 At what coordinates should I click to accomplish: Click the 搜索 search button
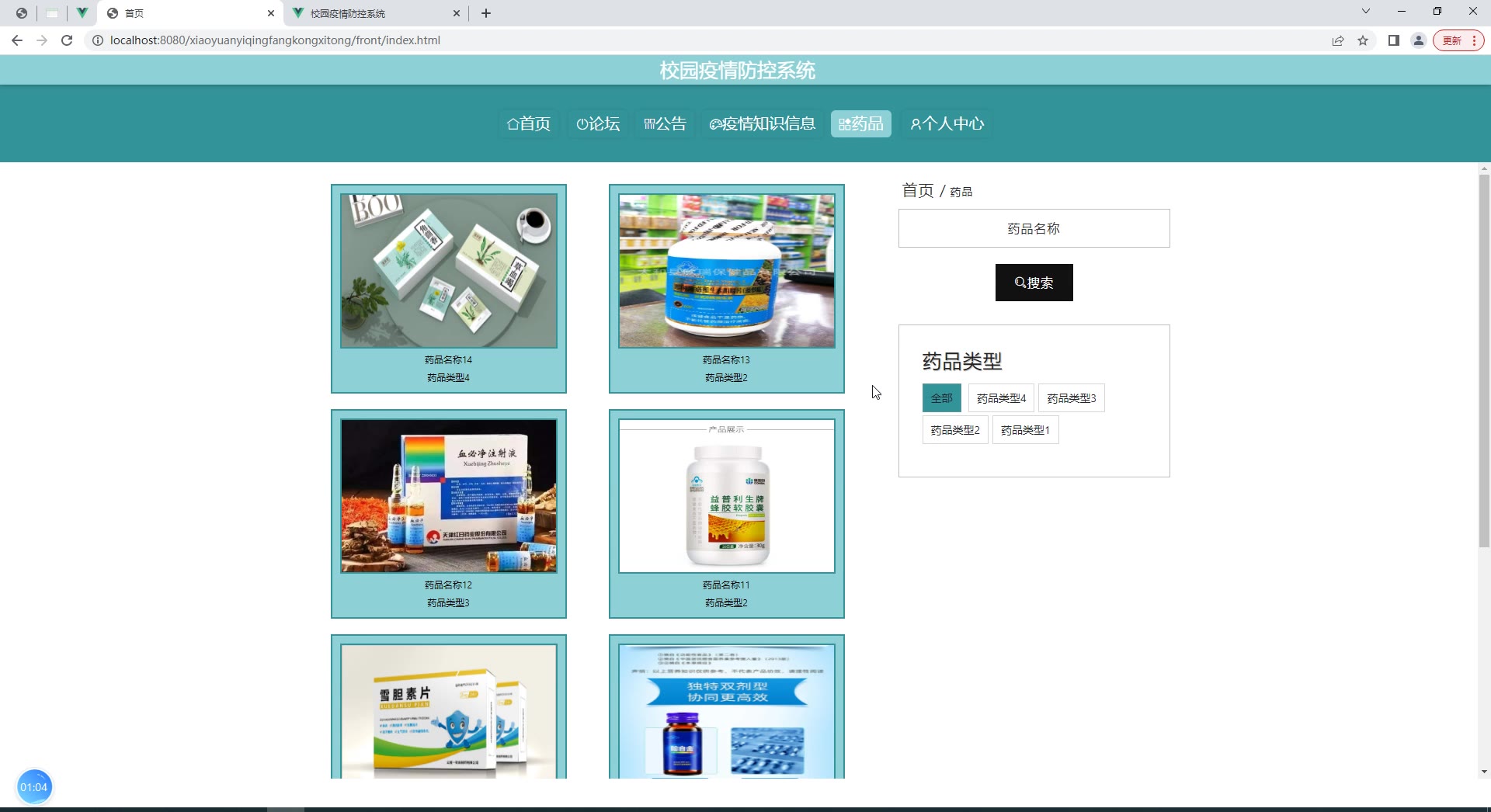point(1034,283)
